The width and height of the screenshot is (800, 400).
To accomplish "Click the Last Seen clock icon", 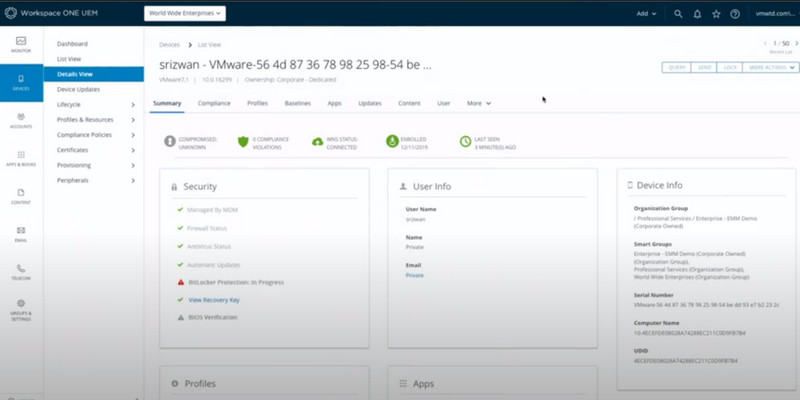I will point(465,141).
